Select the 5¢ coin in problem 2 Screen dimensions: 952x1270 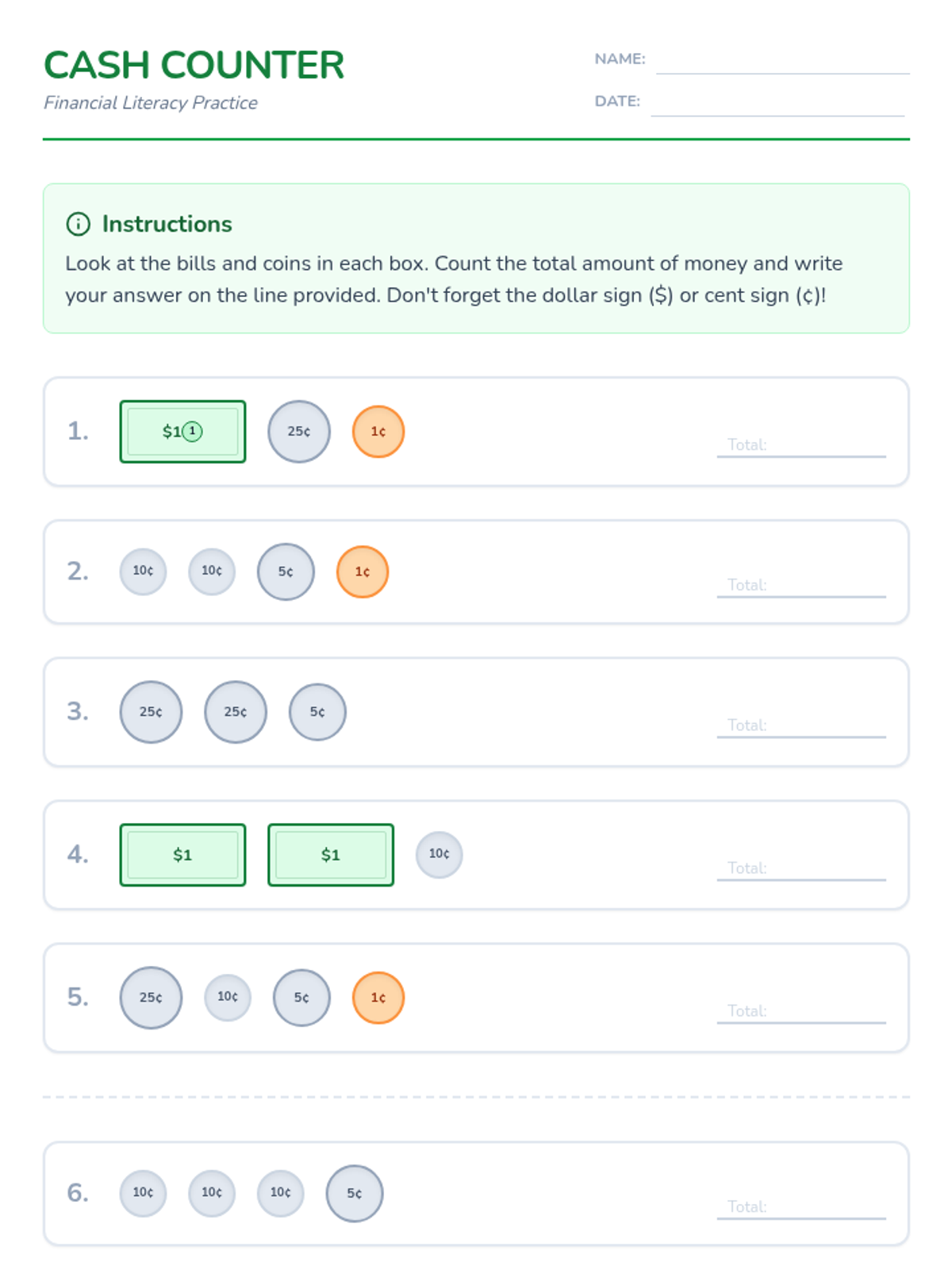coord(286,571)
